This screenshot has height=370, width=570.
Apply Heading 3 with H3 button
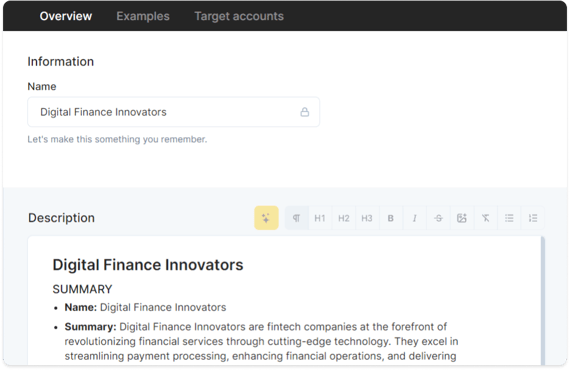367,218
